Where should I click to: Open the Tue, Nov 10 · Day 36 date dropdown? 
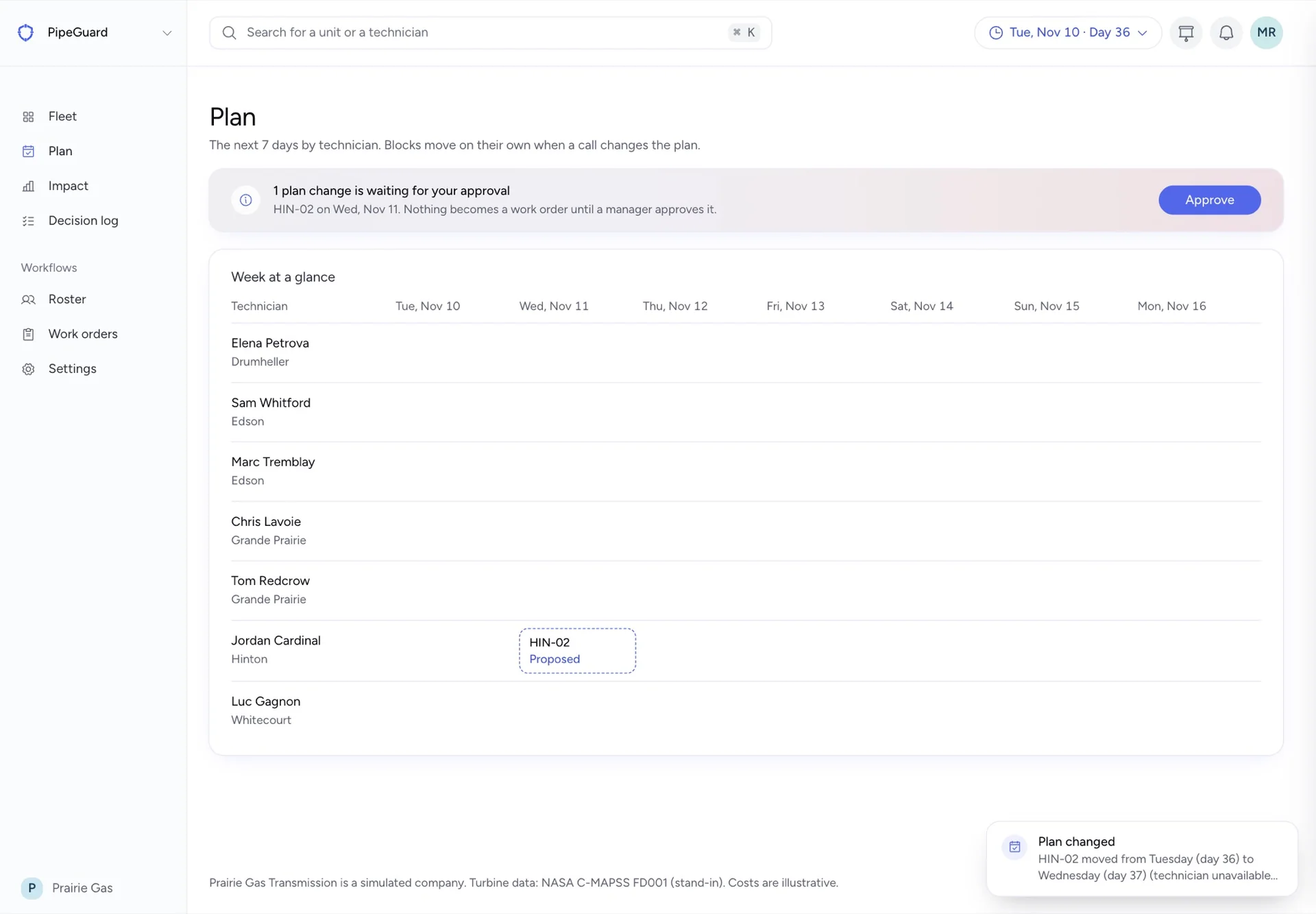point(1067,33)
